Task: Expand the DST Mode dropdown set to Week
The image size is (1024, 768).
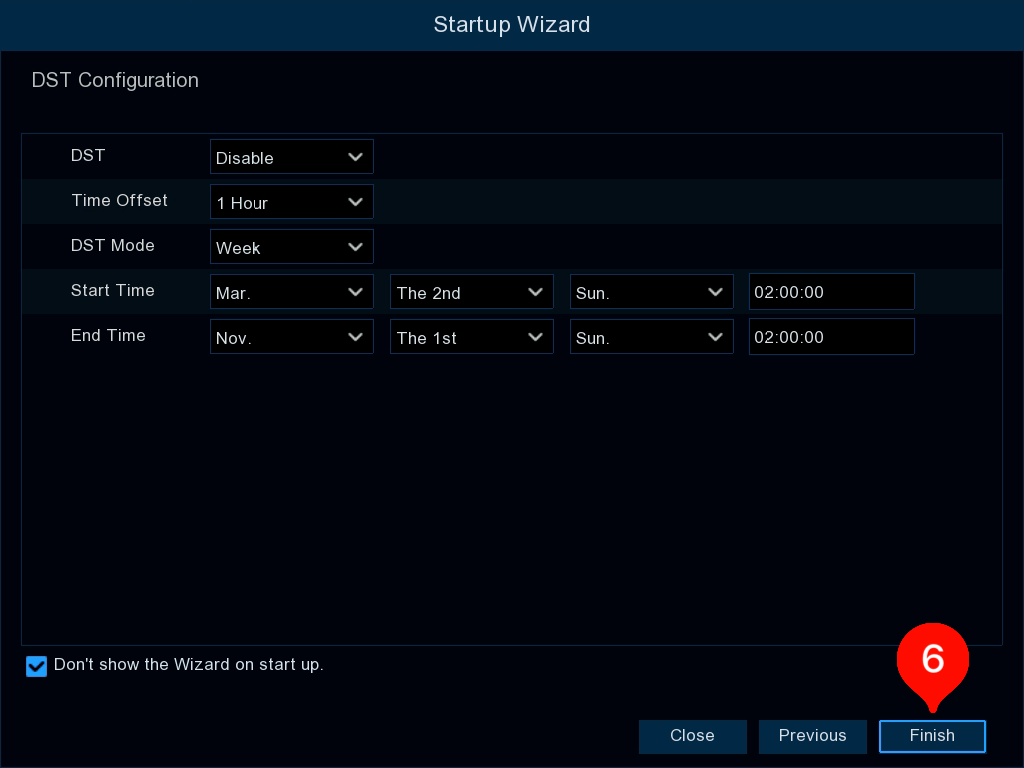Action: pyautogui.click(x=291, y=247)
